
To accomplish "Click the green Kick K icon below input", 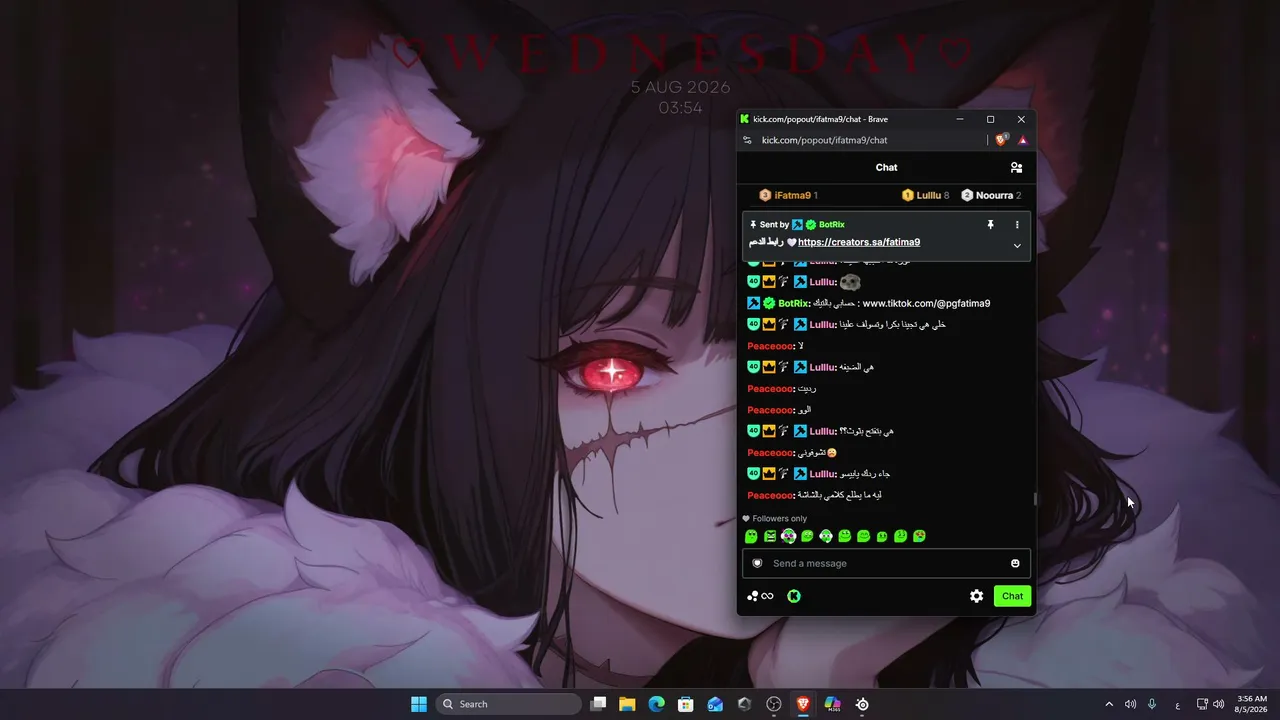I will click(x=794, y=596).
